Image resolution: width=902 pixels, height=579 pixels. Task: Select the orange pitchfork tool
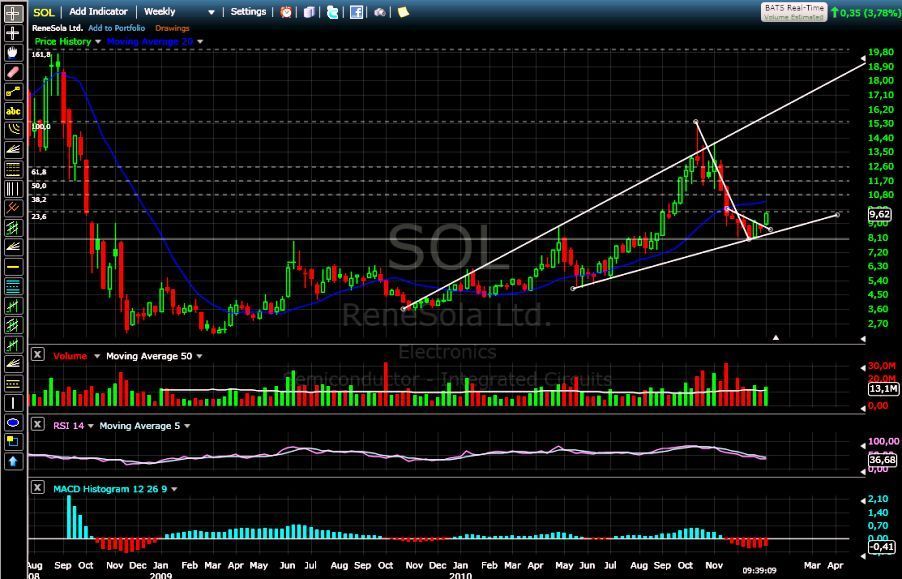pyautogui.click(x=13, y=208)
